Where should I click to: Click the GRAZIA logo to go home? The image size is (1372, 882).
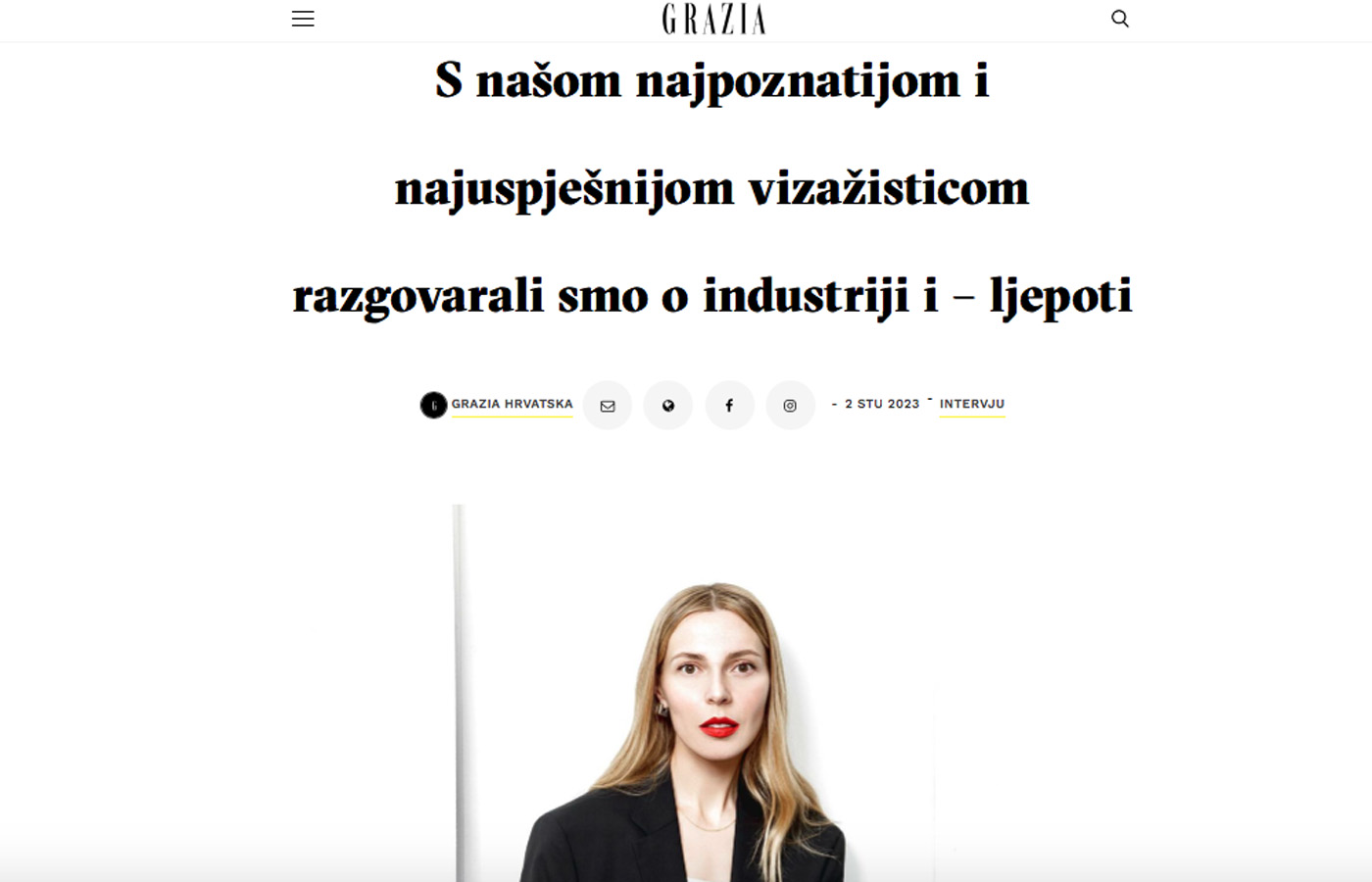coord(713,19)
